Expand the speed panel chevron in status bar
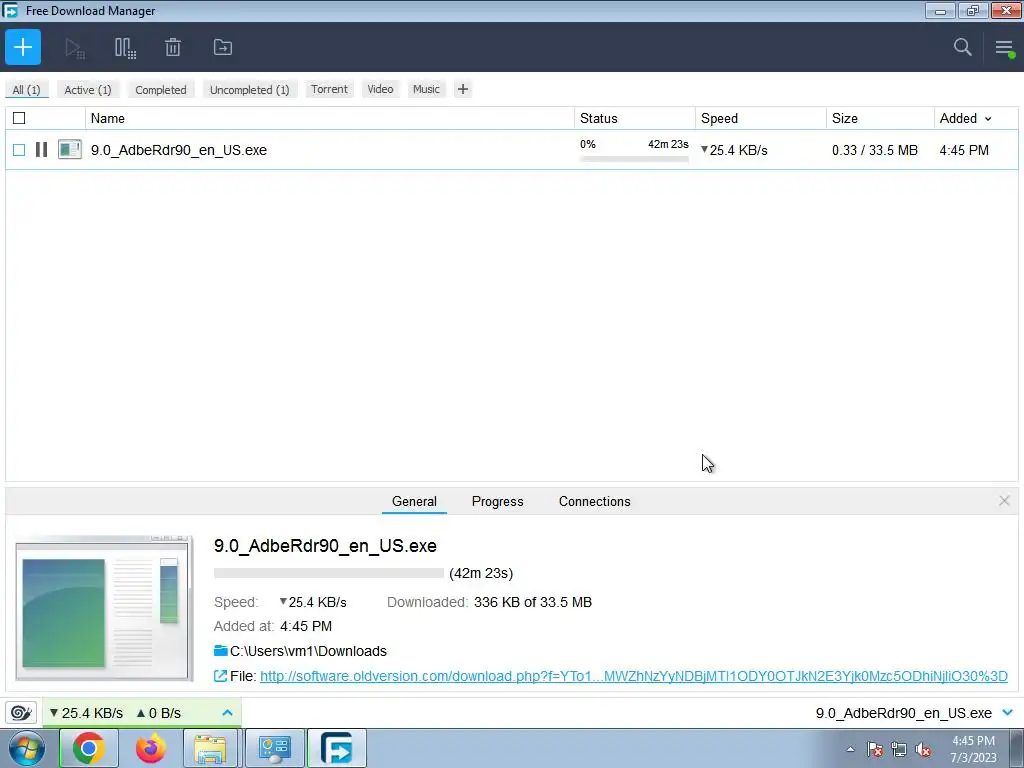 point(227,712)
